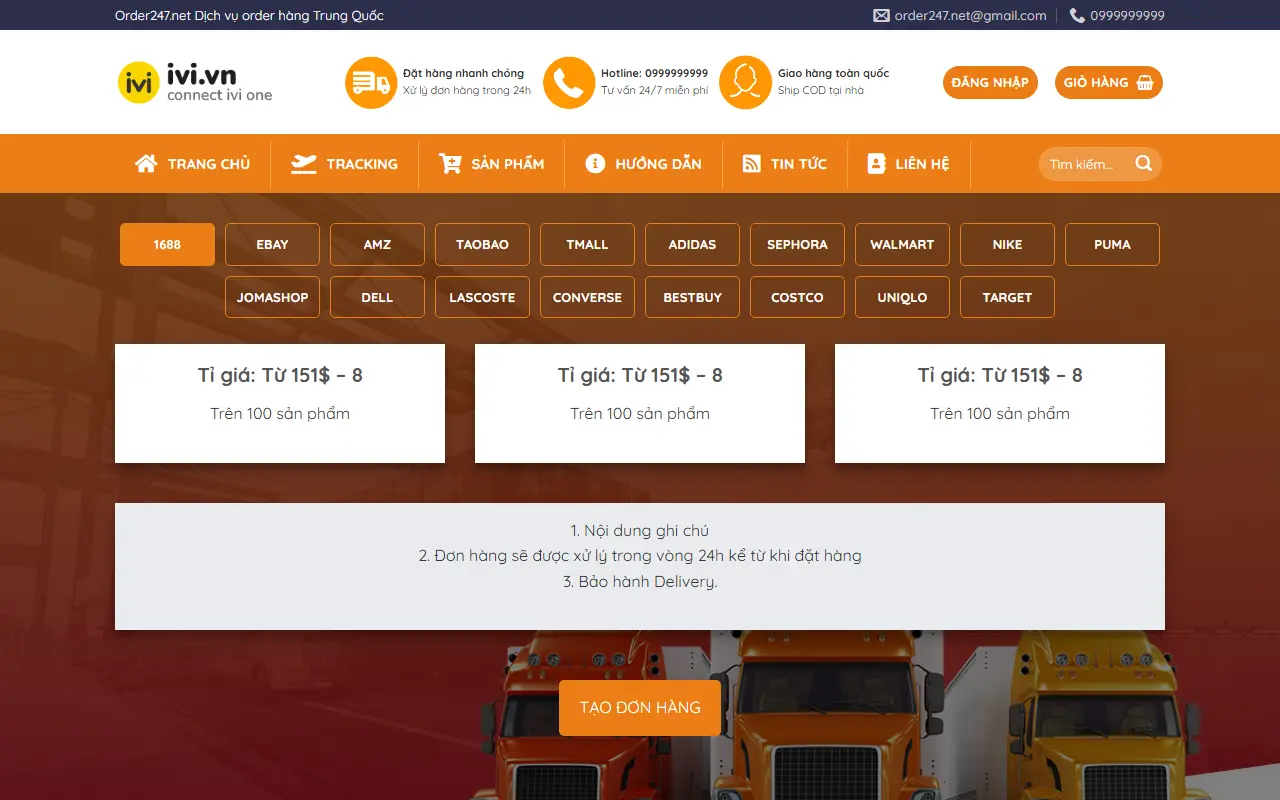
Task: Click the 'Đặt hàng nhanh chóng' text
Action: [463, 73]
